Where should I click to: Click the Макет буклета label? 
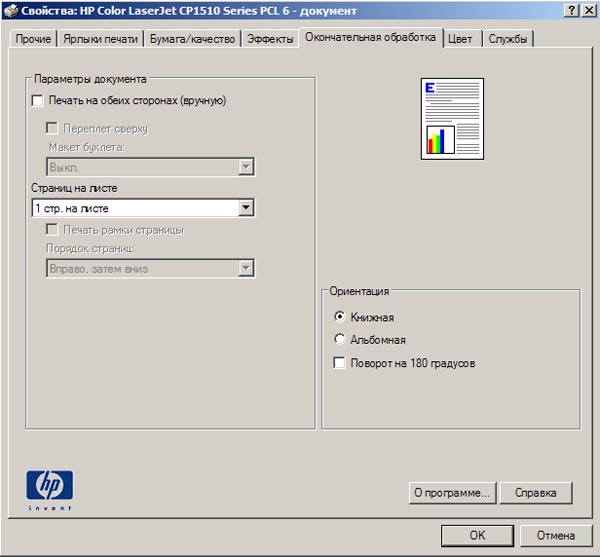click(x=87, y=147)
